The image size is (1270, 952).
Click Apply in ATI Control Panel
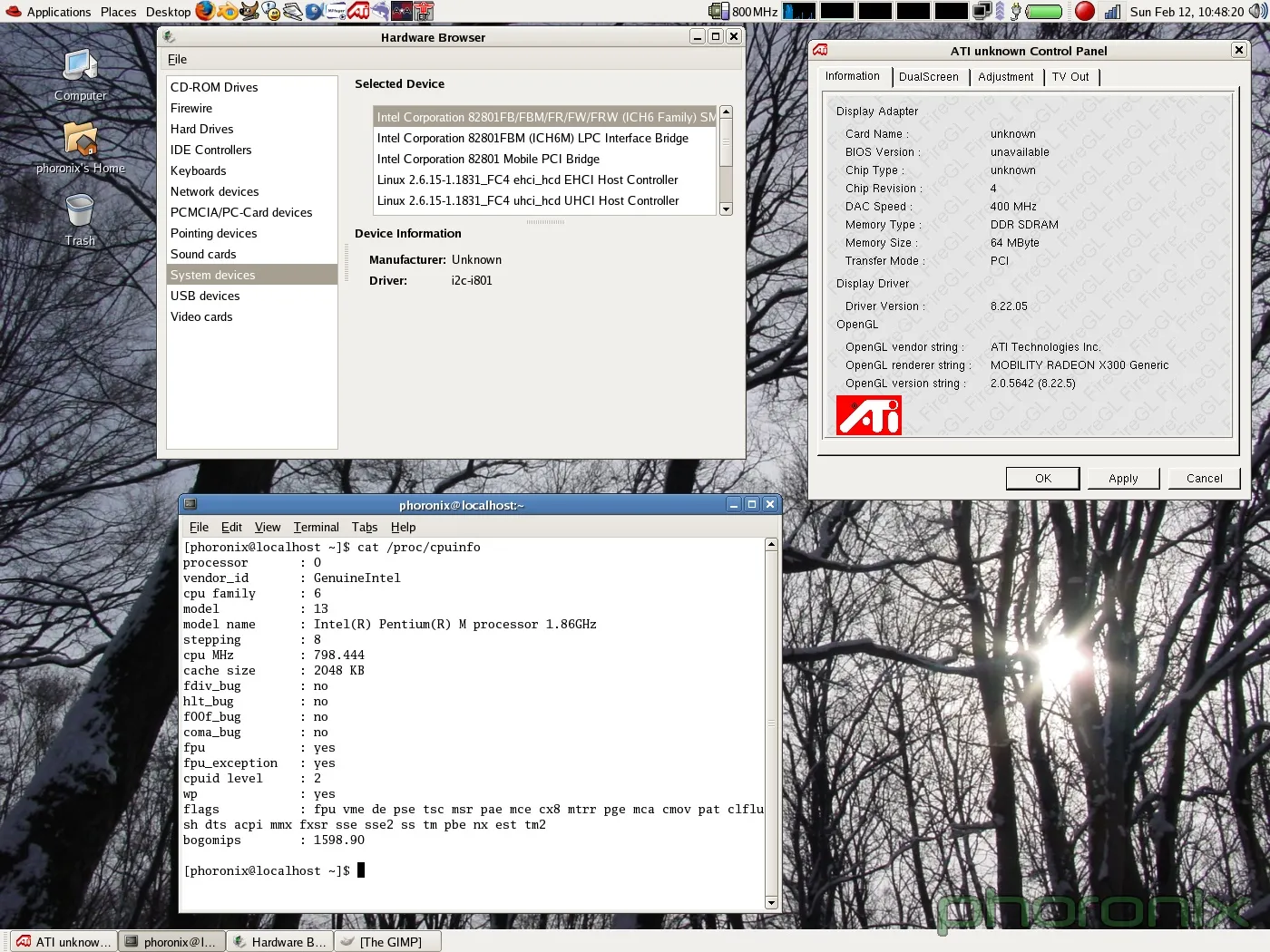tap(1123, 478)
